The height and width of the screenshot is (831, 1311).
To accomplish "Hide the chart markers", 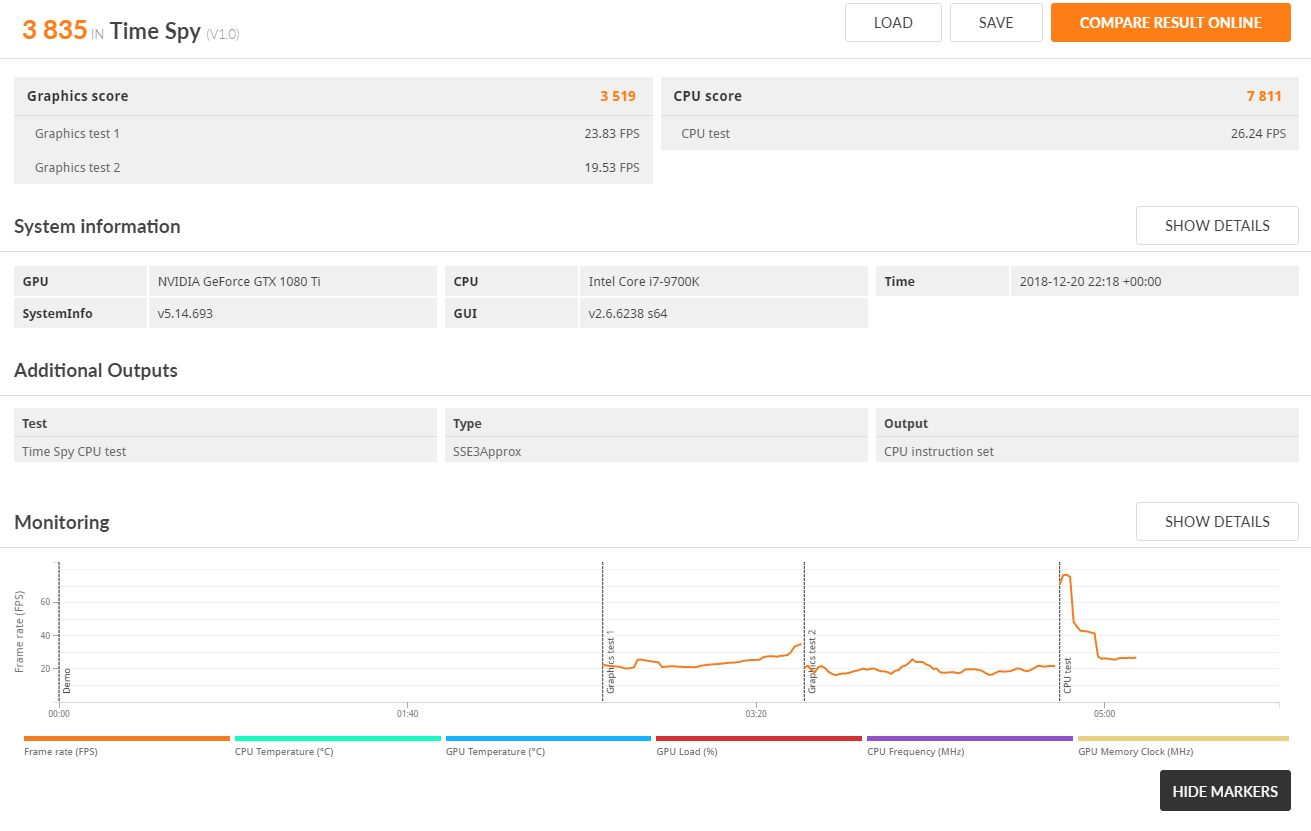I will (1225, 791).
